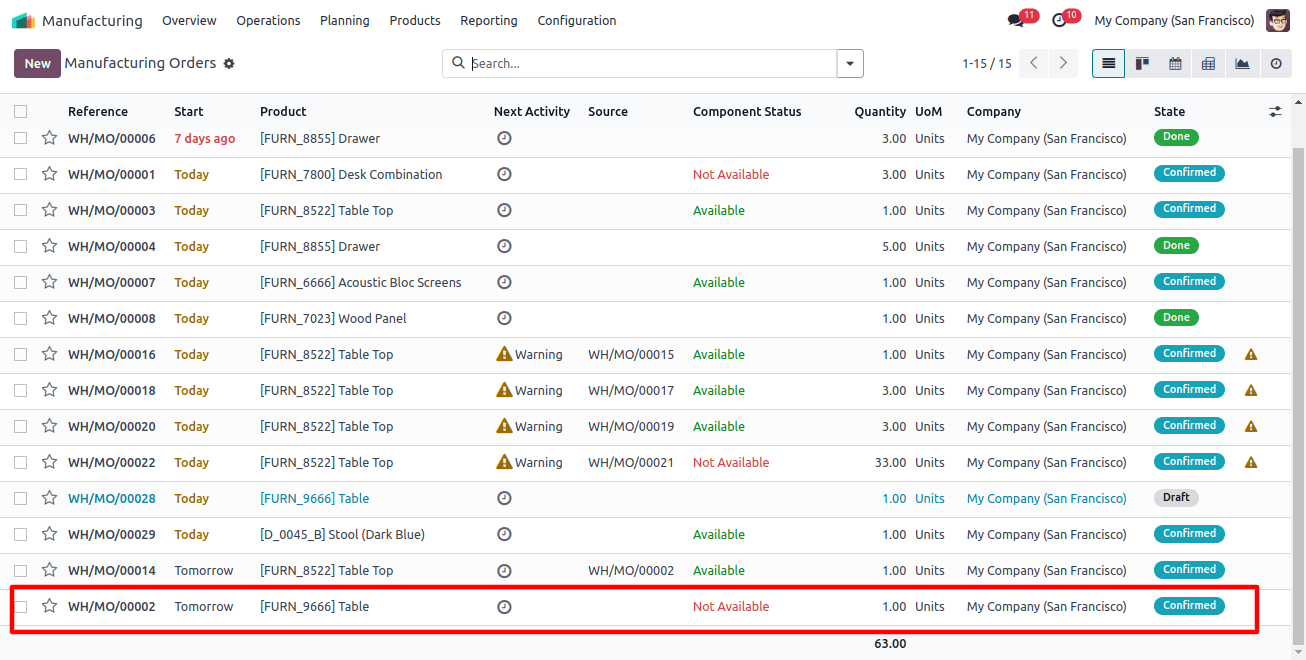Viewport: 1306px width, 660px height.
Task: Open optional columns adjust settings icon
Action: 1275,111
